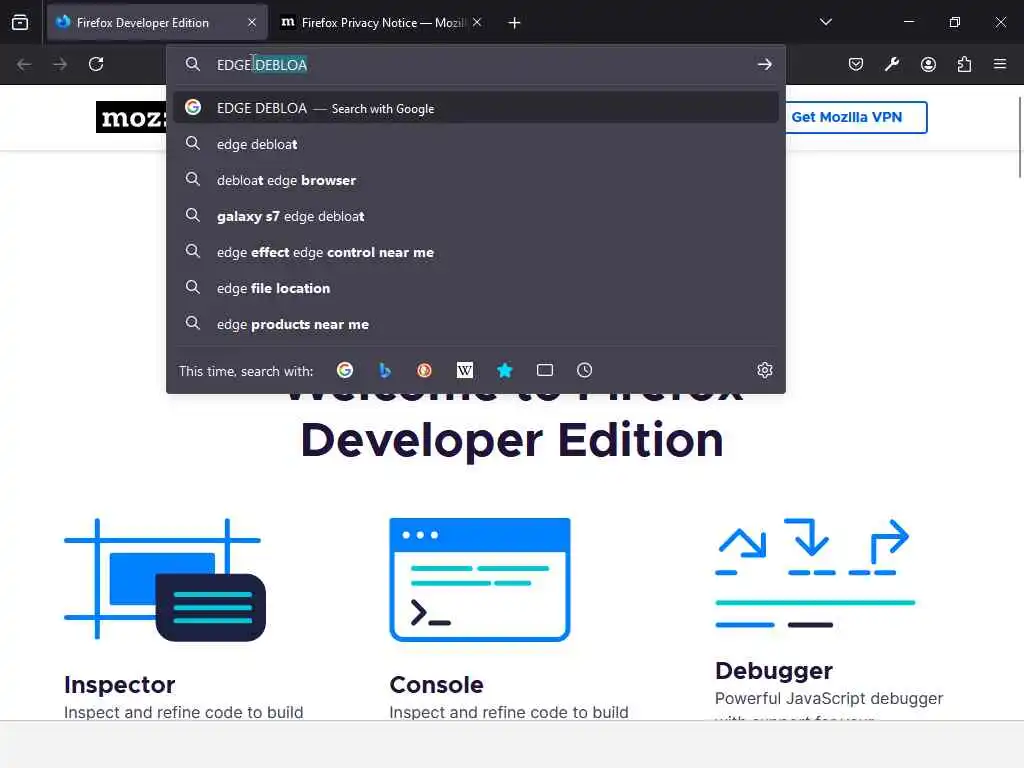Click the Inspector heading
1024x768 pixels.
pos(120,684)
